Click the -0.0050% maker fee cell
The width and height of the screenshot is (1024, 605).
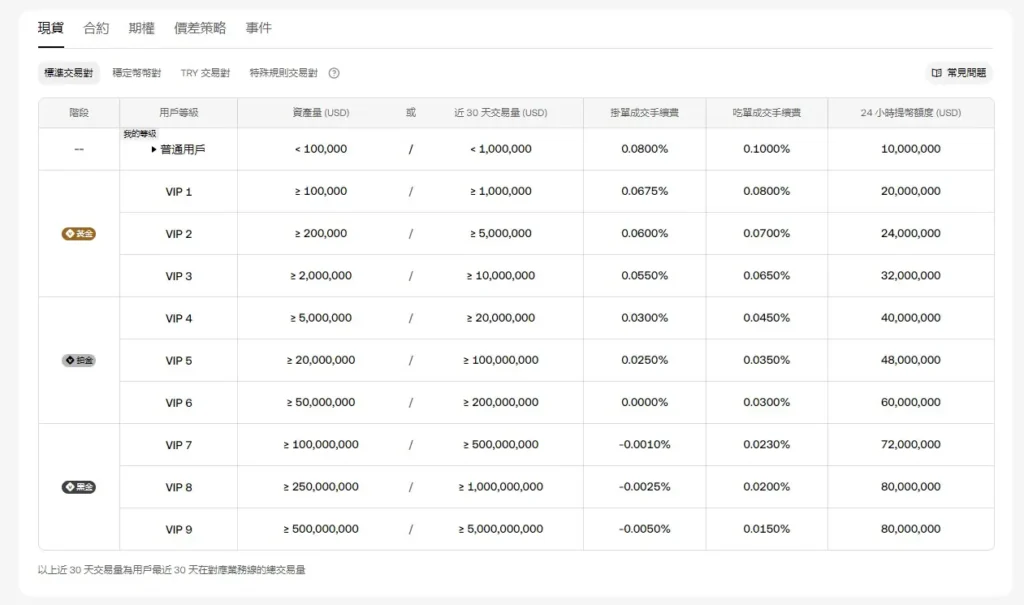pos(645,529)
